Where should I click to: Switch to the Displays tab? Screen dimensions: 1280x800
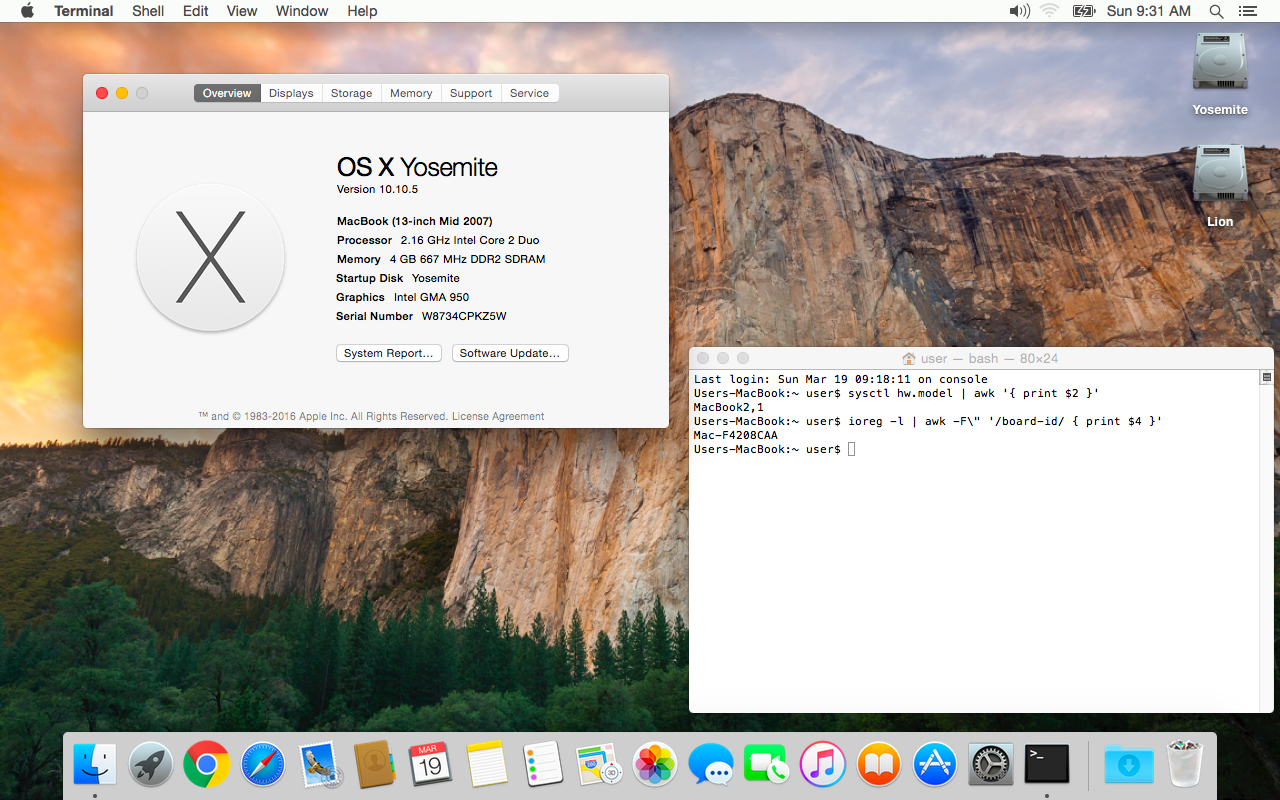[291, 93]
